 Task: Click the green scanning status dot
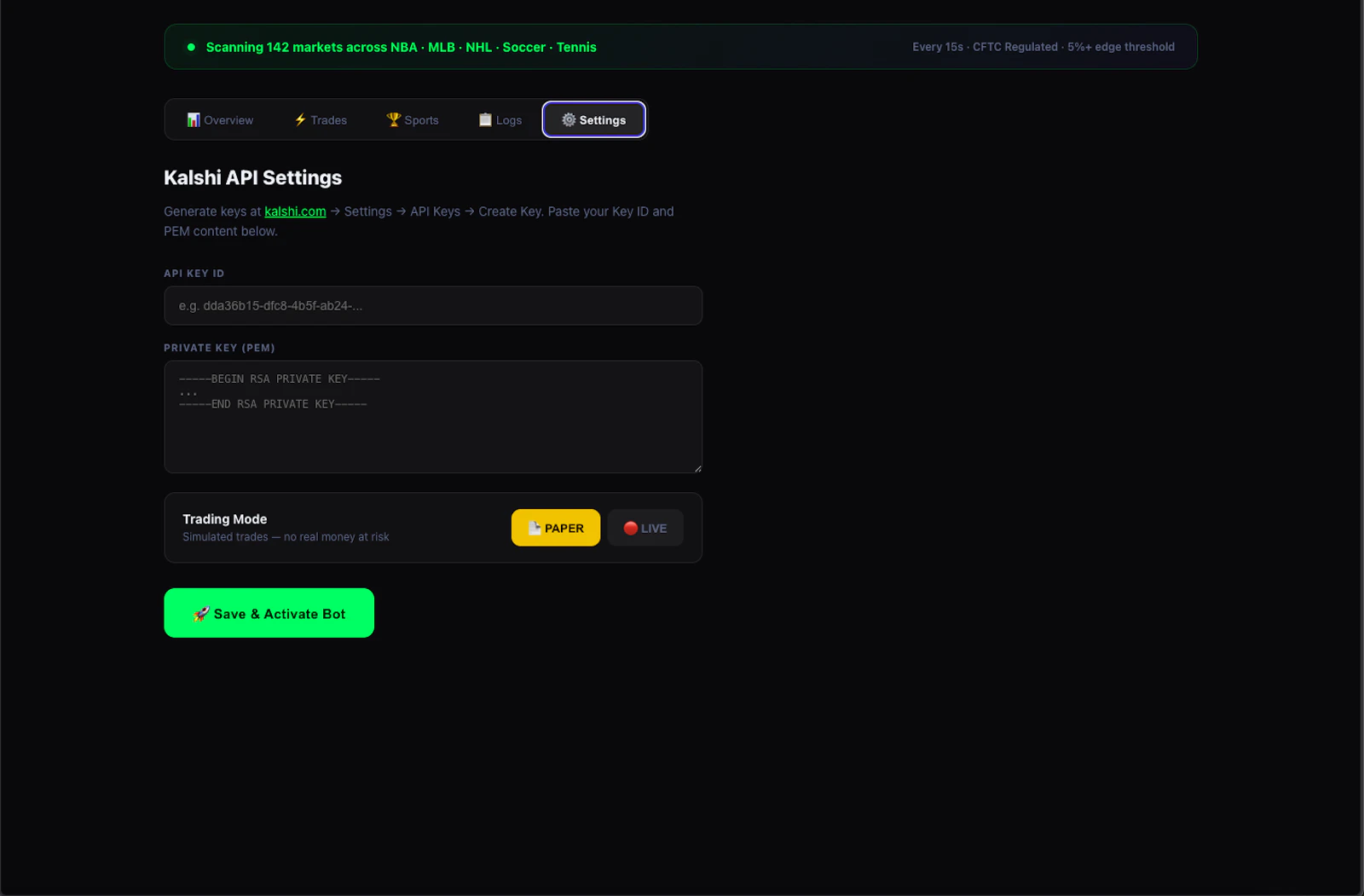pyautogui.click(x=191, y=47)
